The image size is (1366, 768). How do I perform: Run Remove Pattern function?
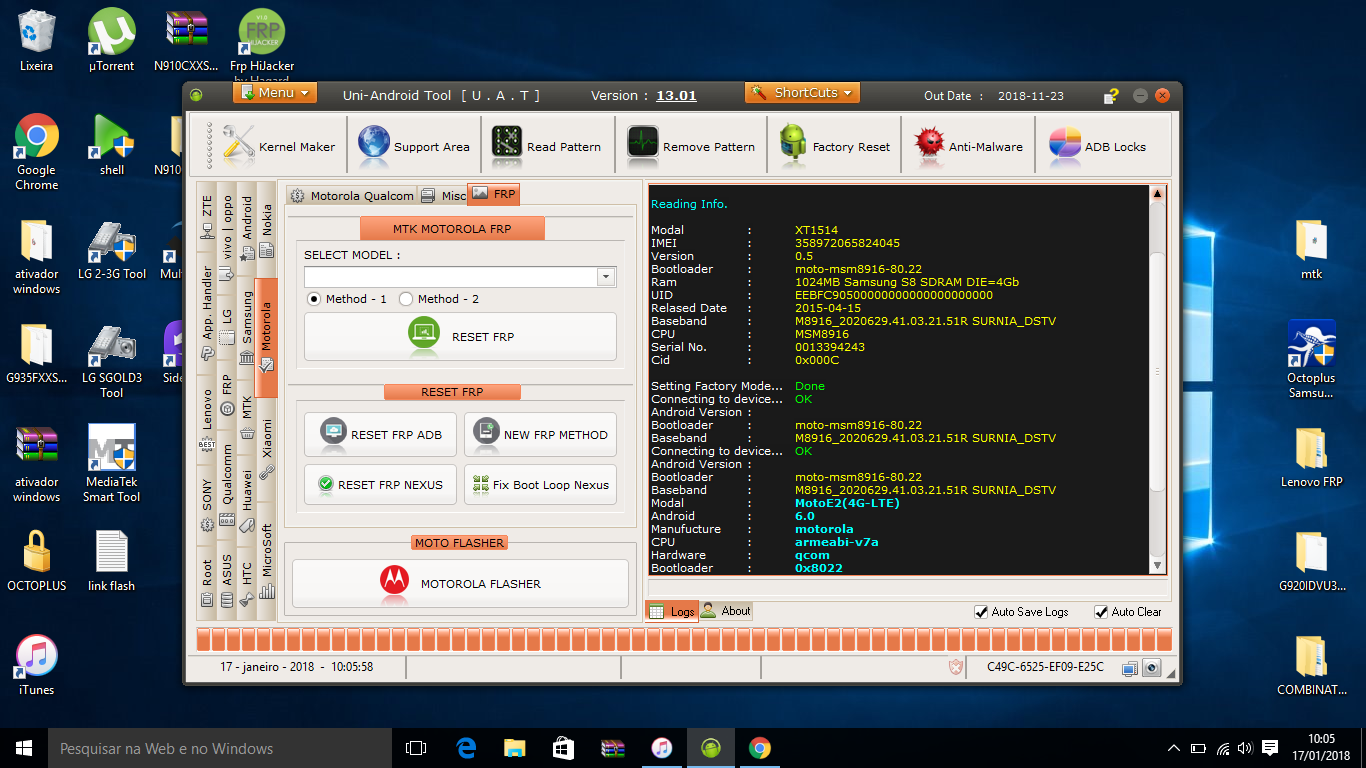[691, 146]
